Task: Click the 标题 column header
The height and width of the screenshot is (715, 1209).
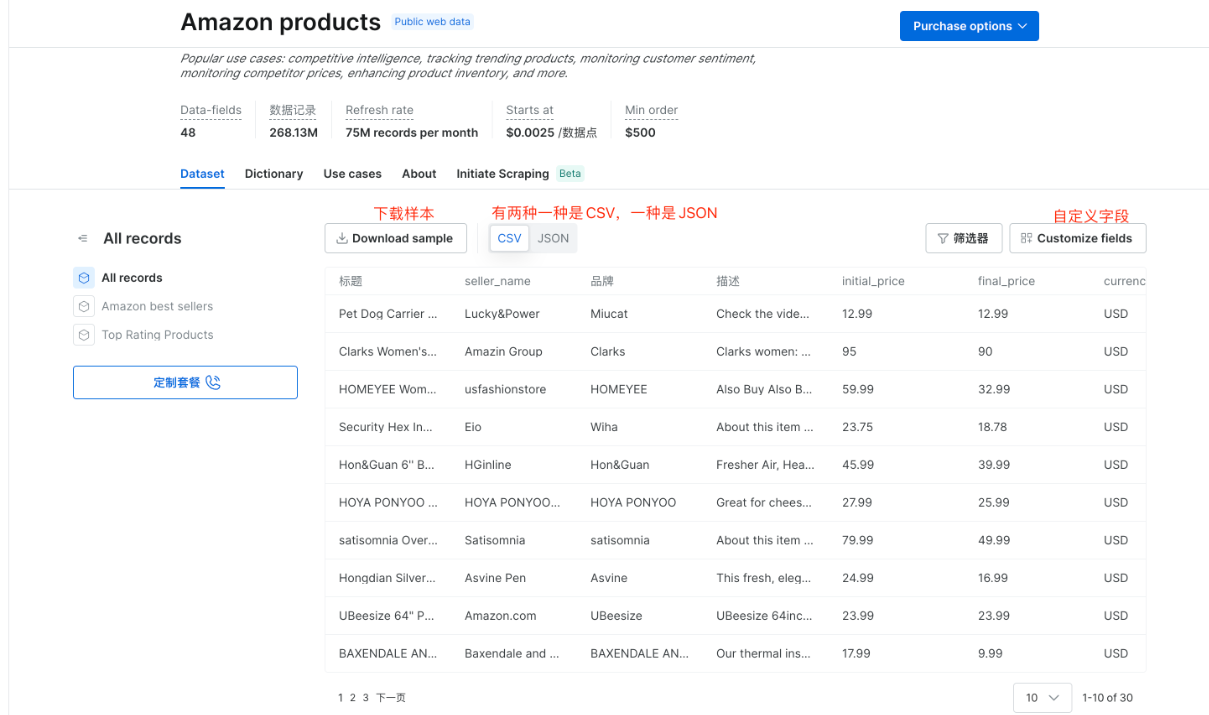Action: pos(351,282)
